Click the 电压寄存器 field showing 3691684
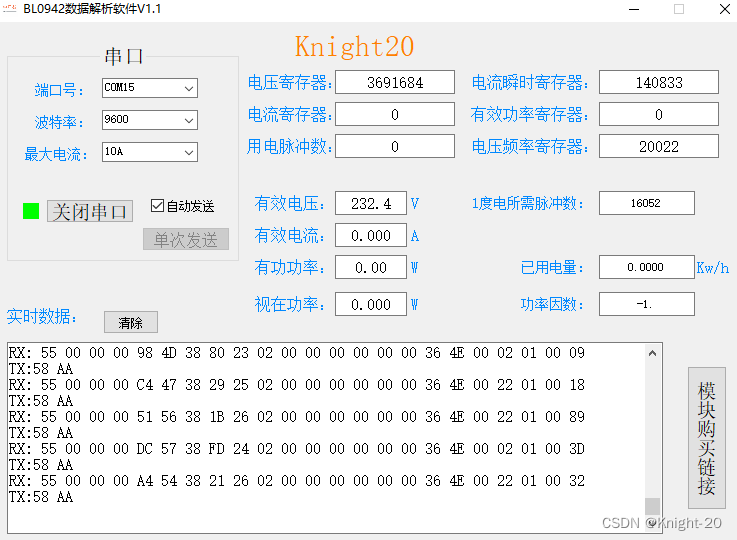737x540 pixels. 395,82
